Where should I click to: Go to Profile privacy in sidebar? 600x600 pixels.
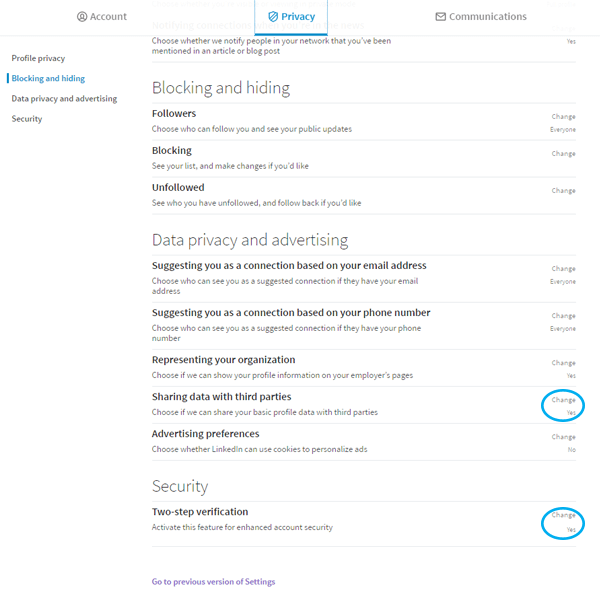coord(38,58)
